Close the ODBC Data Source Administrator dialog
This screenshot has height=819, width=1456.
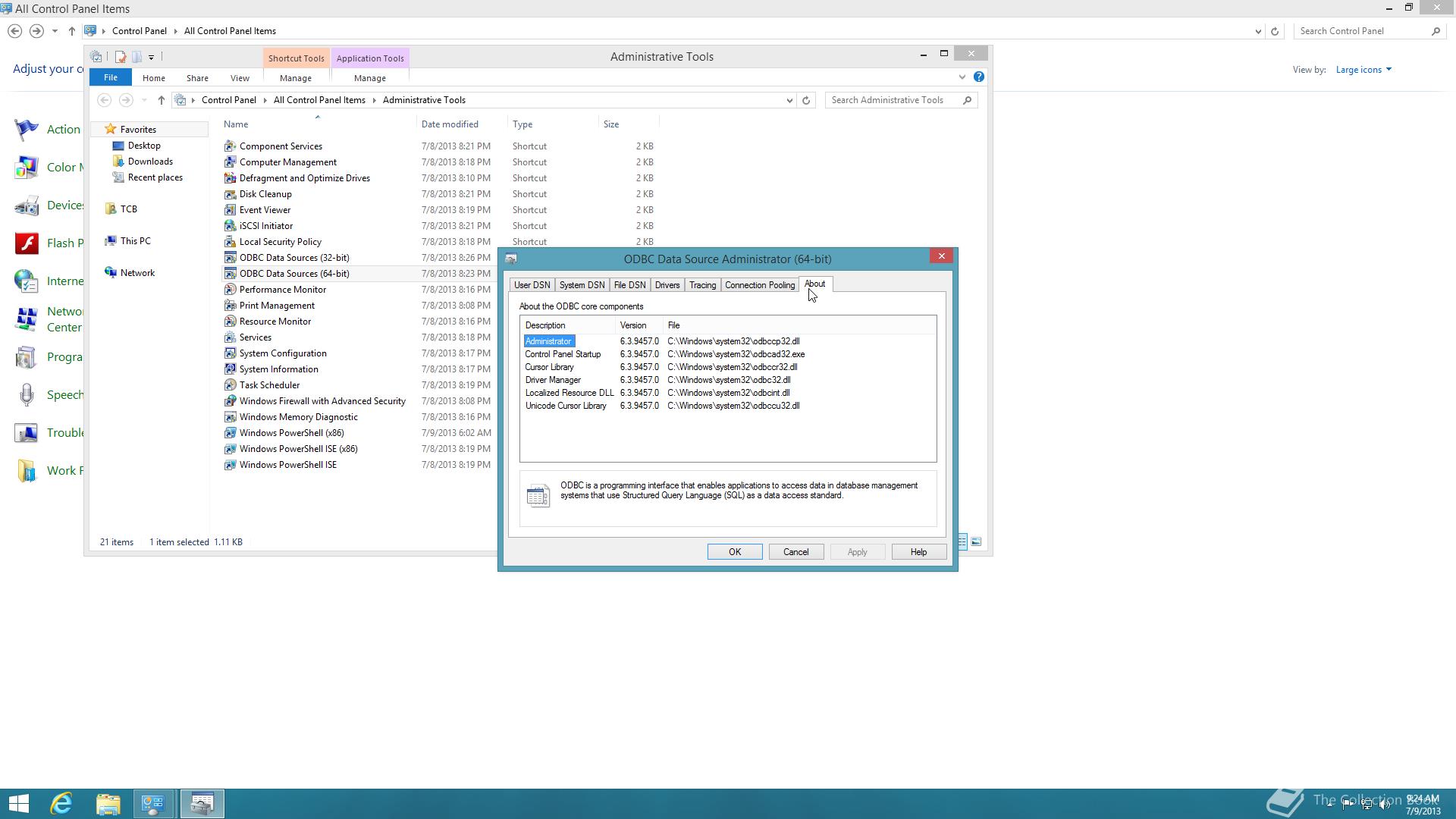point(942,256)
